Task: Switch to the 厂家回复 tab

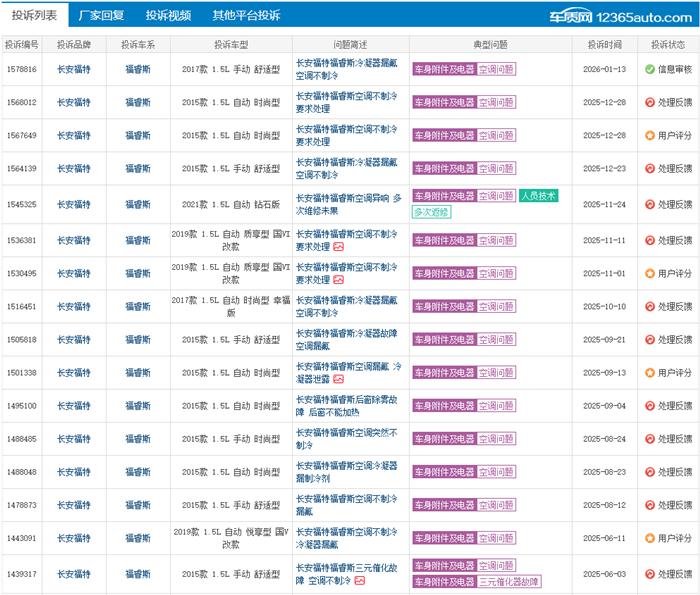Action: (101, 16)
